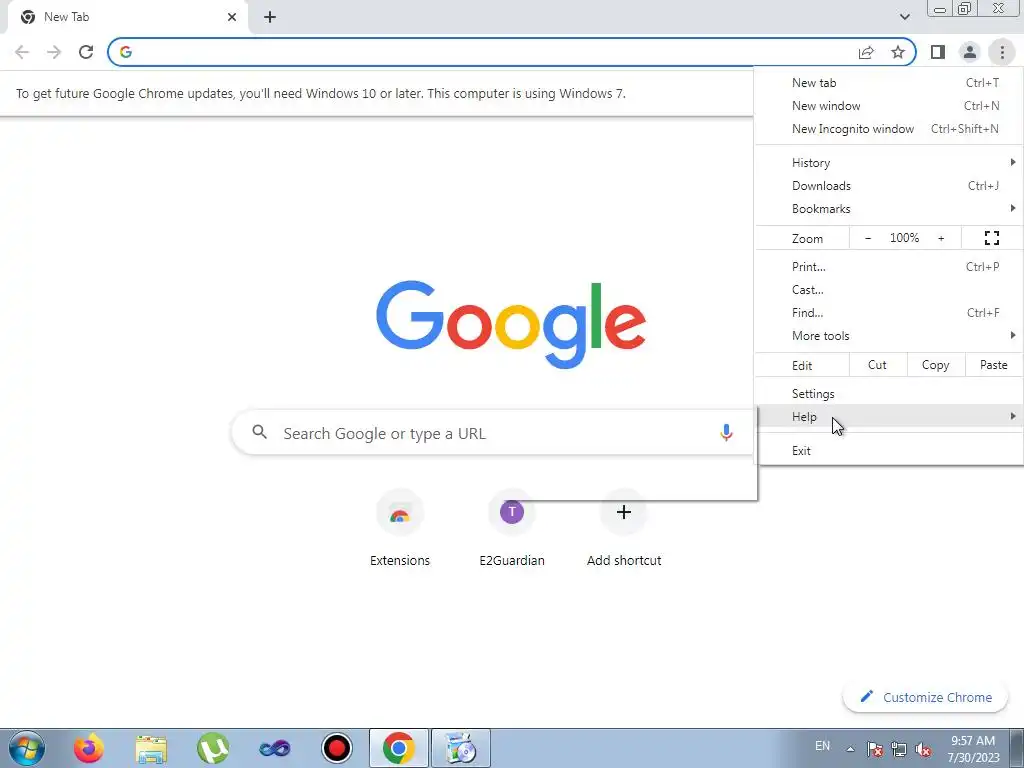Viewport: 1024px width, 768px height.
Task: Click the 100% zoom value
Action: point(904,238)
